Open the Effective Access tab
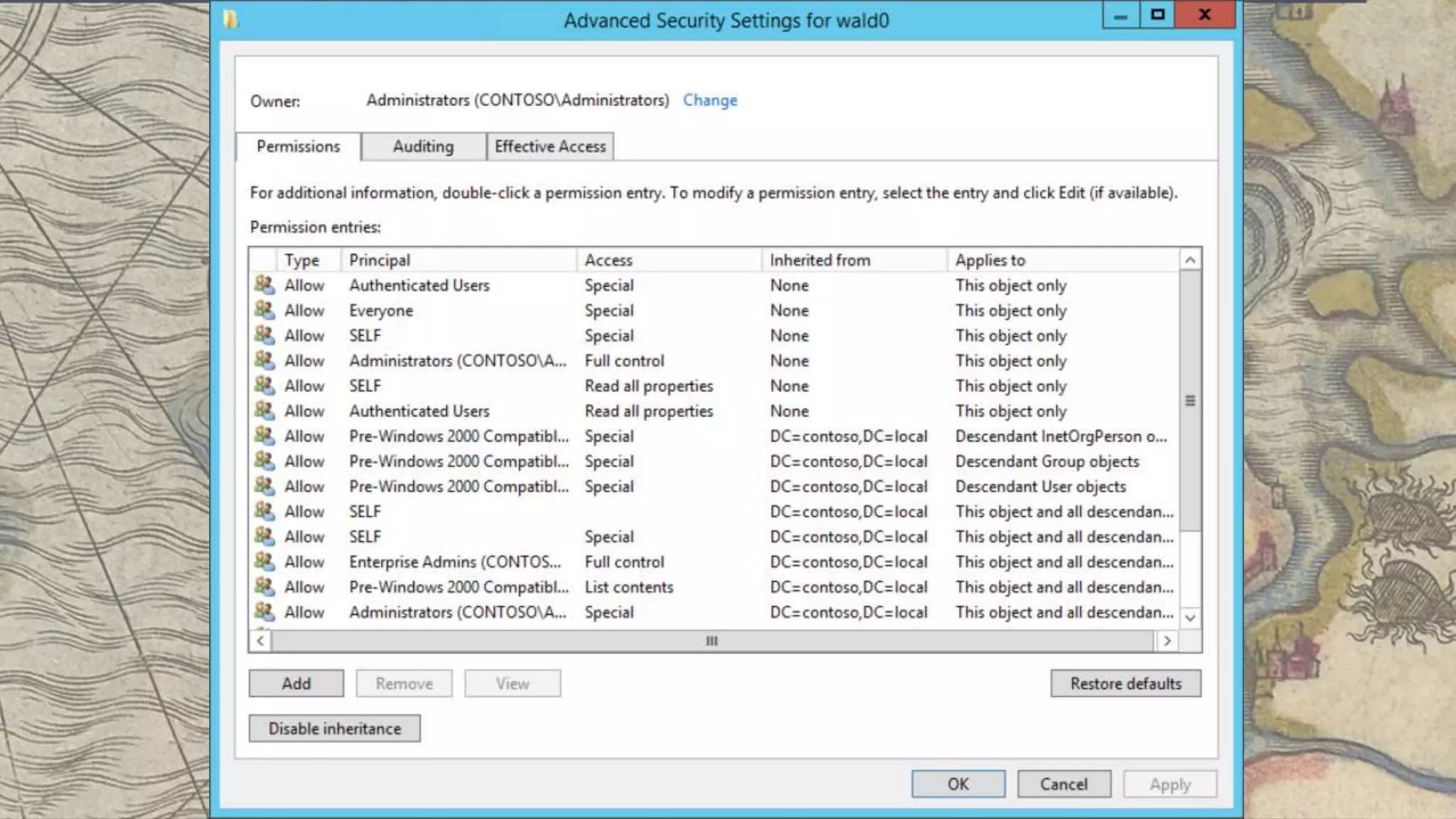This screenshot has width=1456, height=819. 550,146
